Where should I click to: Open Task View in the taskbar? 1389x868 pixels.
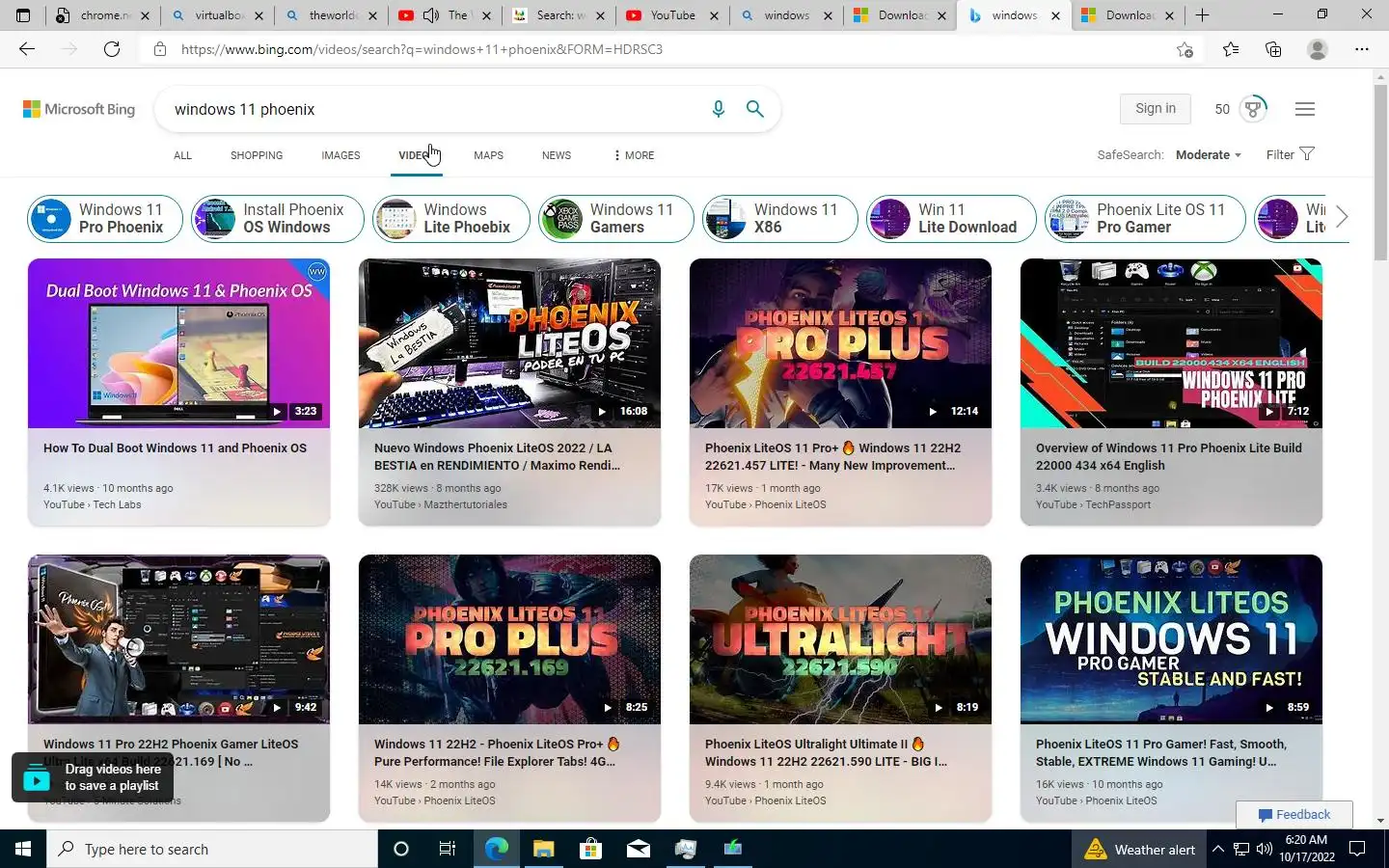coord(448,849)
